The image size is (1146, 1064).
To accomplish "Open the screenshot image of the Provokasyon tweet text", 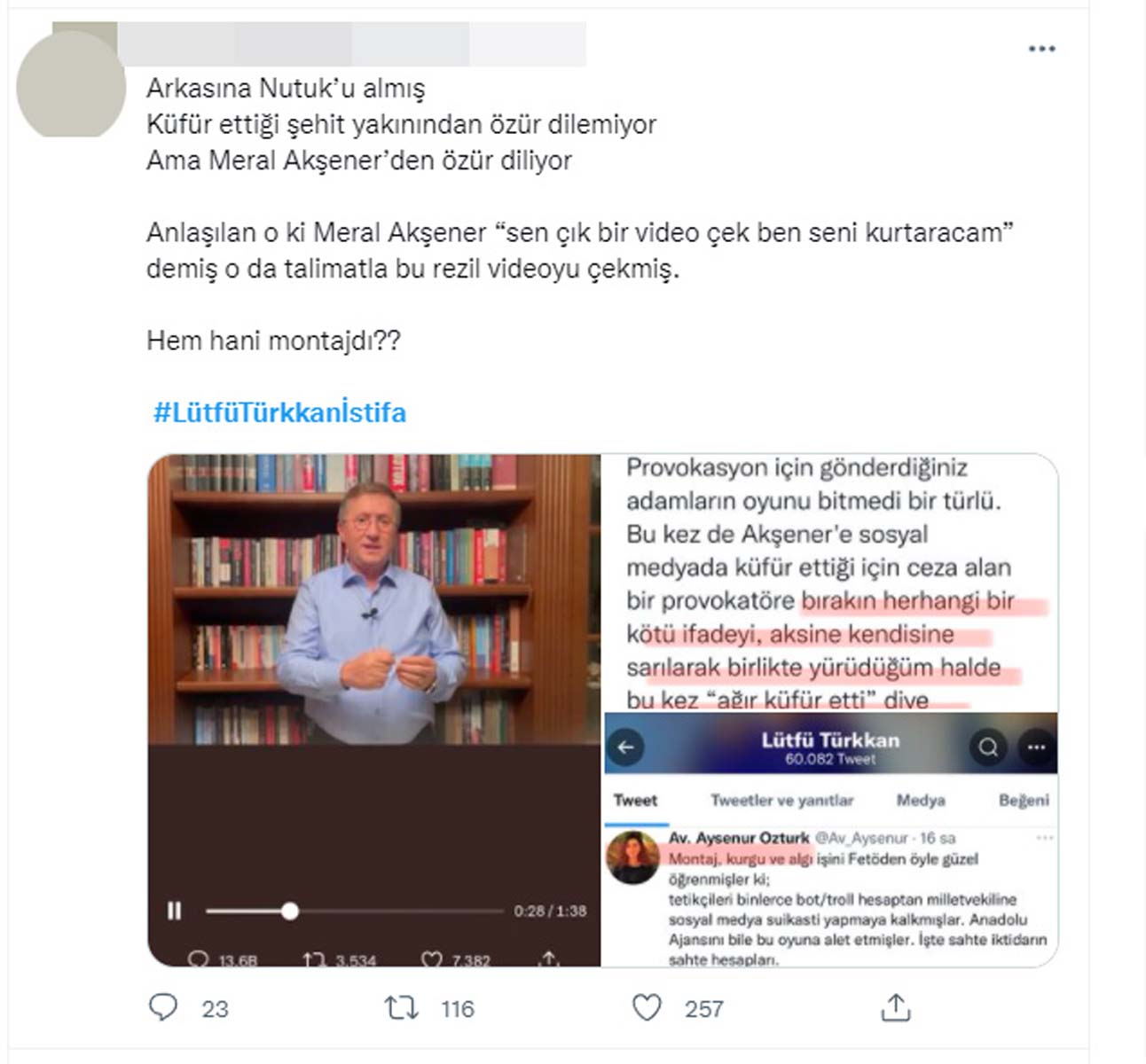I will click(829, 583).
